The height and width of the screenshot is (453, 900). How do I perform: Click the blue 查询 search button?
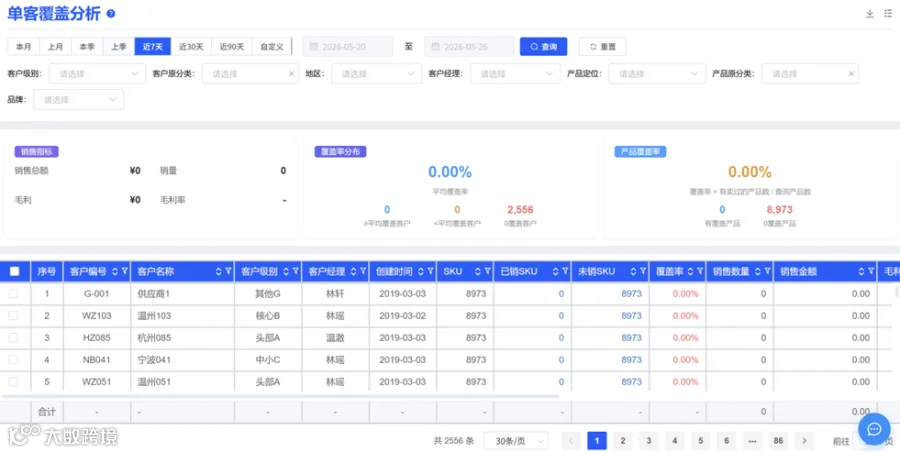click(x=544, y=47)
